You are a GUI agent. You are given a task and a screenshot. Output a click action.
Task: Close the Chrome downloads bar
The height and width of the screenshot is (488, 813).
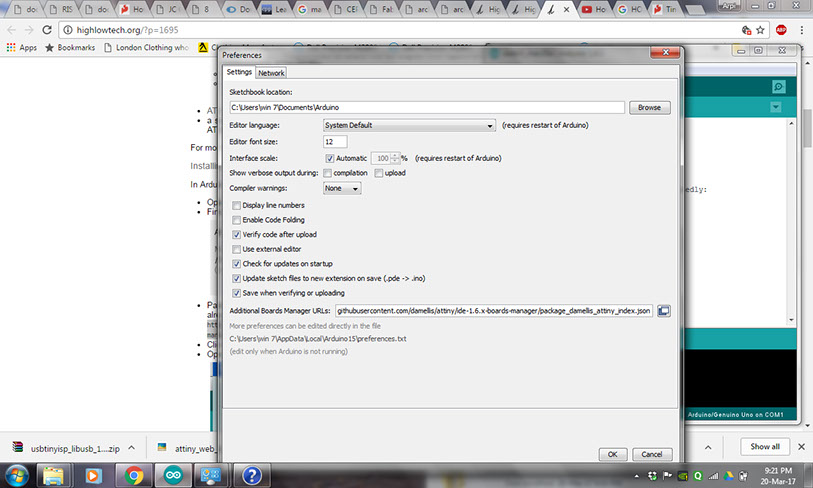pos(801,447)
